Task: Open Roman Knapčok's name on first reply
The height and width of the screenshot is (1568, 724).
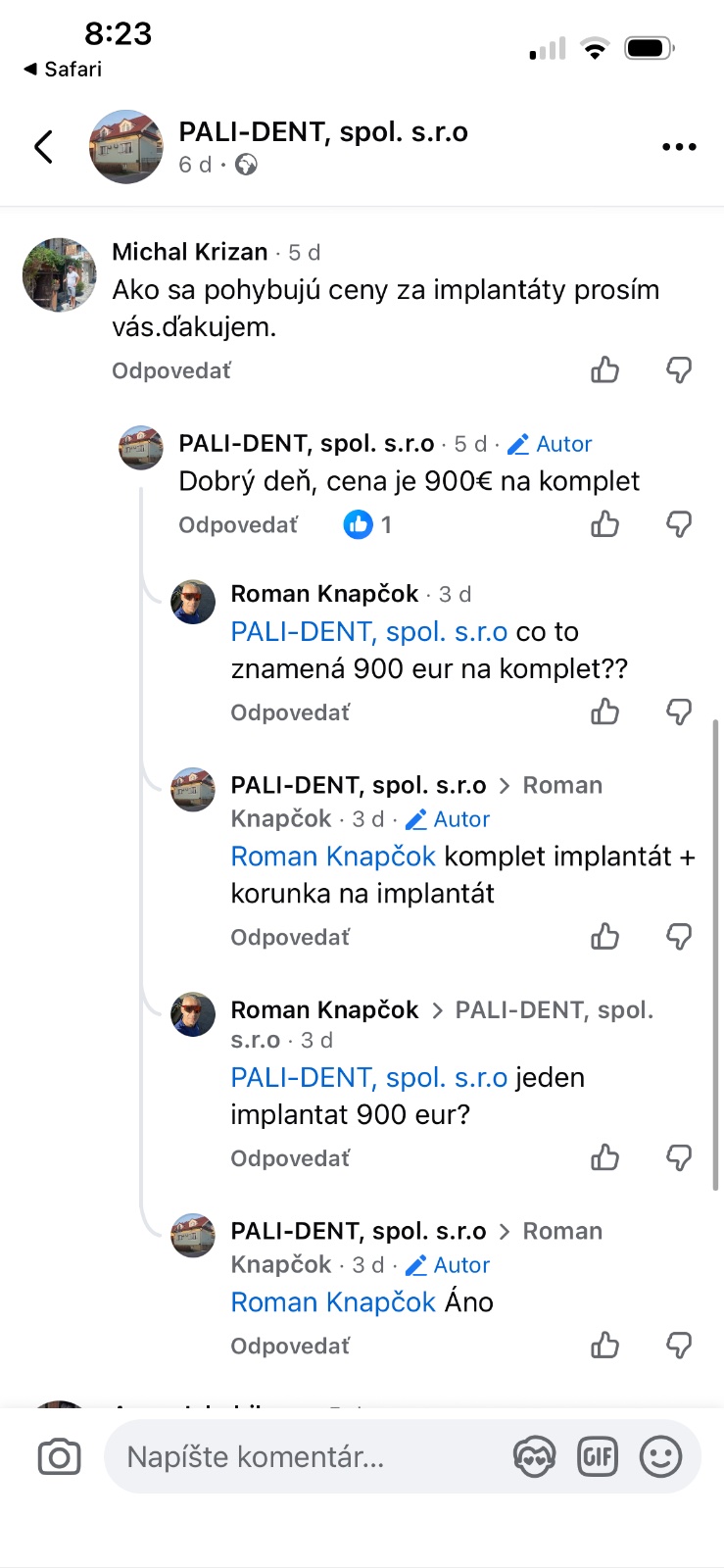Action: tap(324, 594)
